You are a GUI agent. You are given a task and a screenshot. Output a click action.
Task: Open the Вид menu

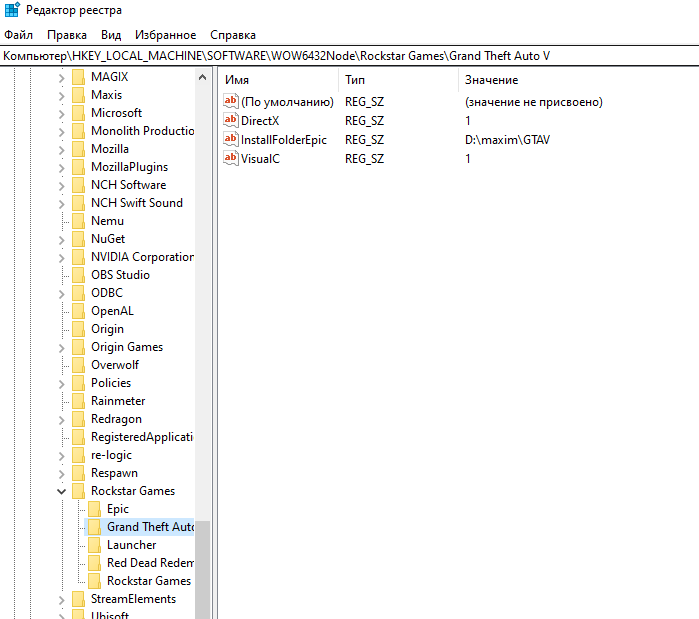click(x=111, y=35)
